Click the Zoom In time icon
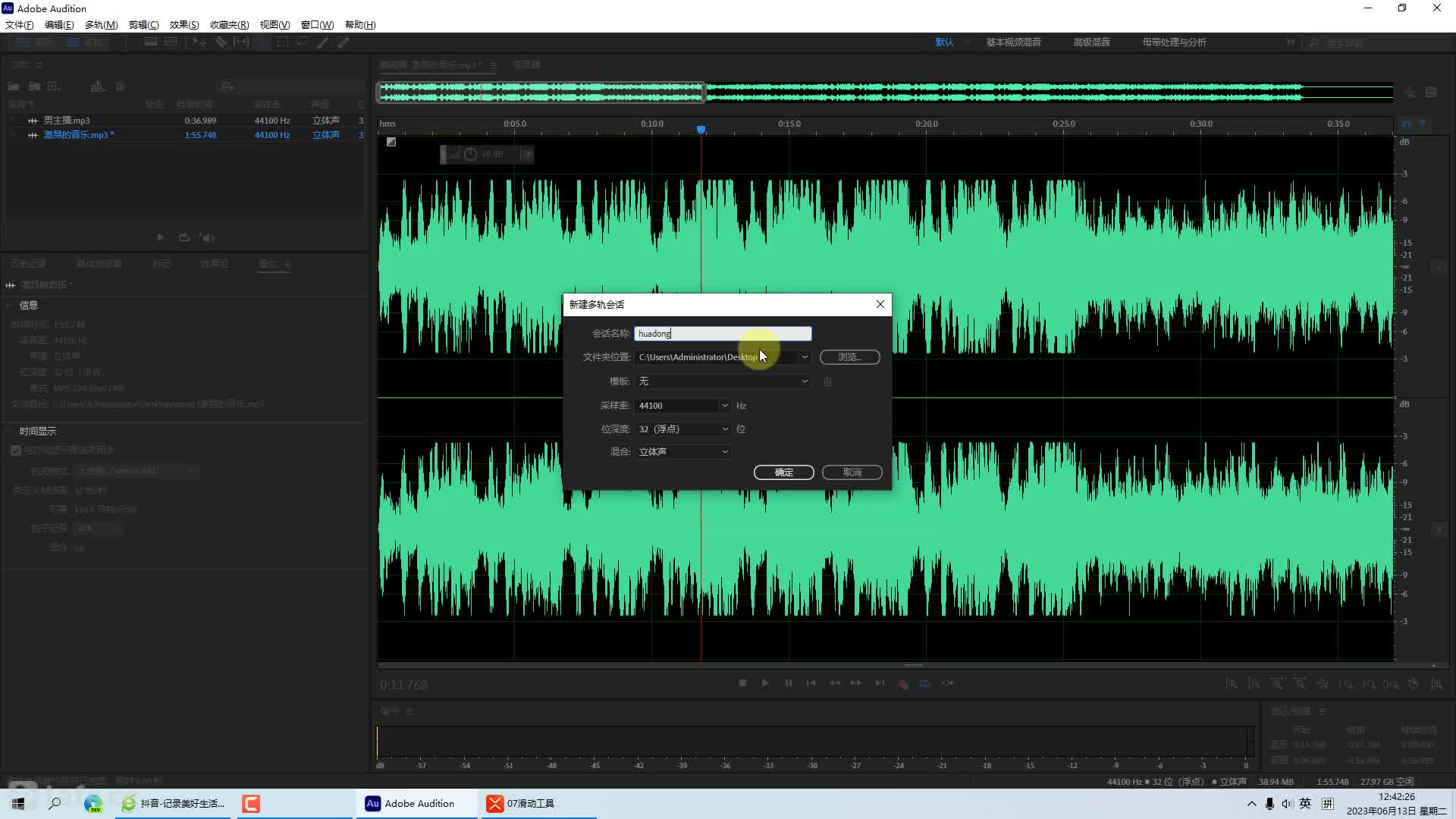This screenshot has height=819, width=1456. click(1277, 684)
